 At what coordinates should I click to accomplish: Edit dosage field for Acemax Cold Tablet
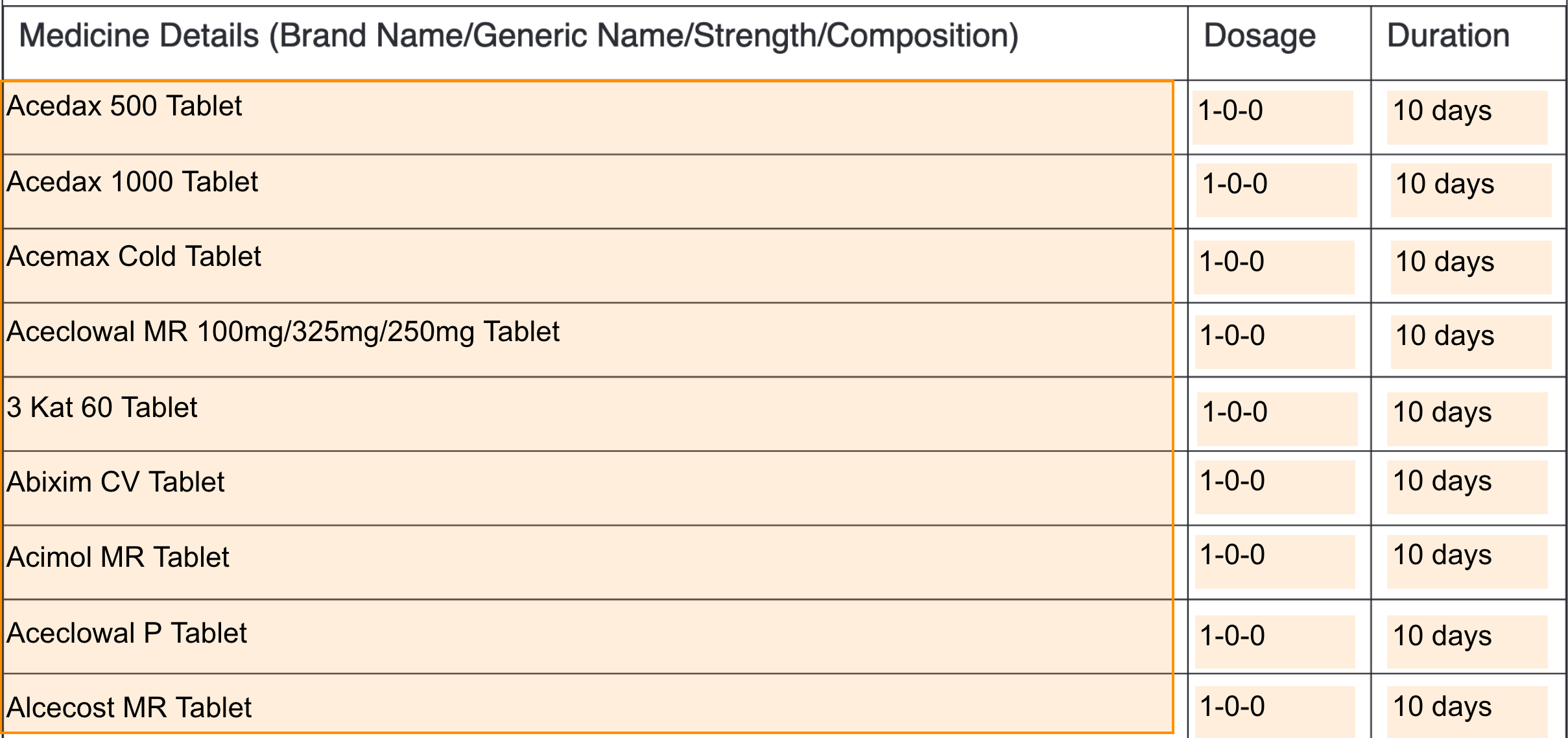coord(1274,267)
